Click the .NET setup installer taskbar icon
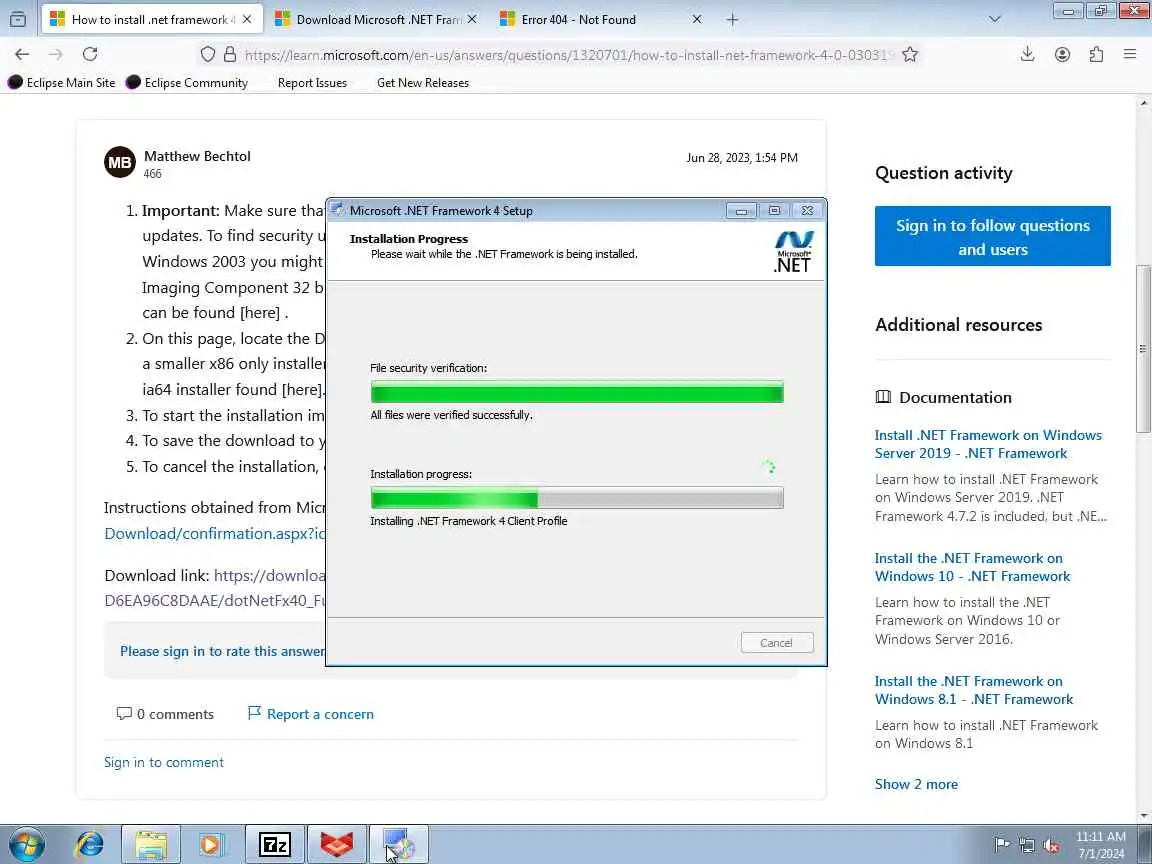Screen dimensions: 1152x864 [x=398, y=845]
